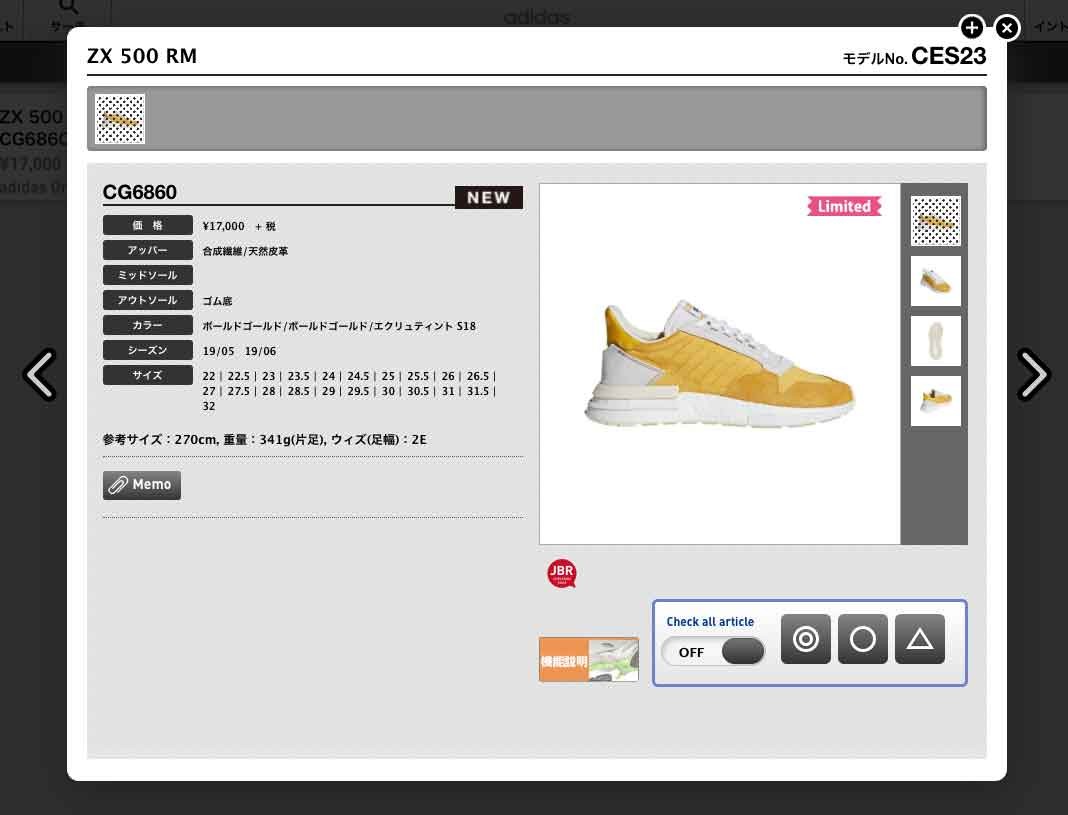
Task: Click the single circle rating button
Action: tap(862, 639)
